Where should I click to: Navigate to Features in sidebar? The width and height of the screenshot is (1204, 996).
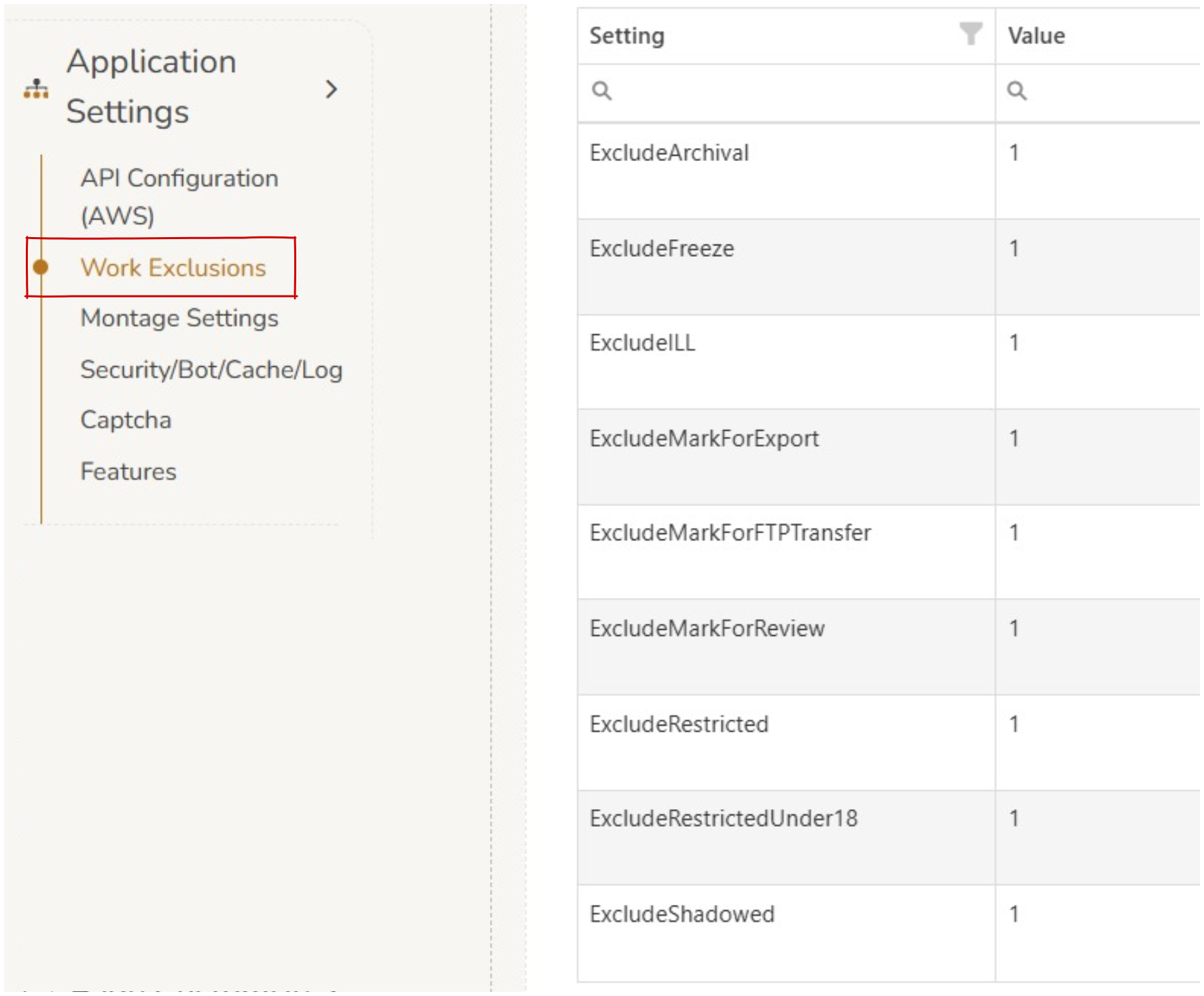[128, 472]
